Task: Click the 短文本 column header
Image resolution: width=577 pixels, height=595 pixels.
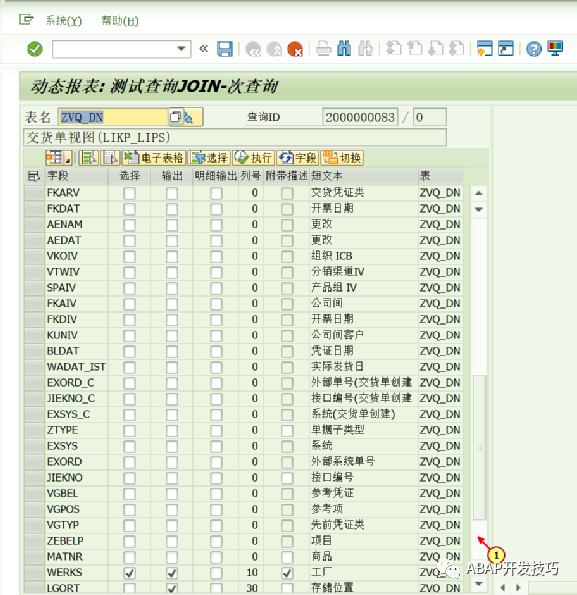Action: click(363, 176)
